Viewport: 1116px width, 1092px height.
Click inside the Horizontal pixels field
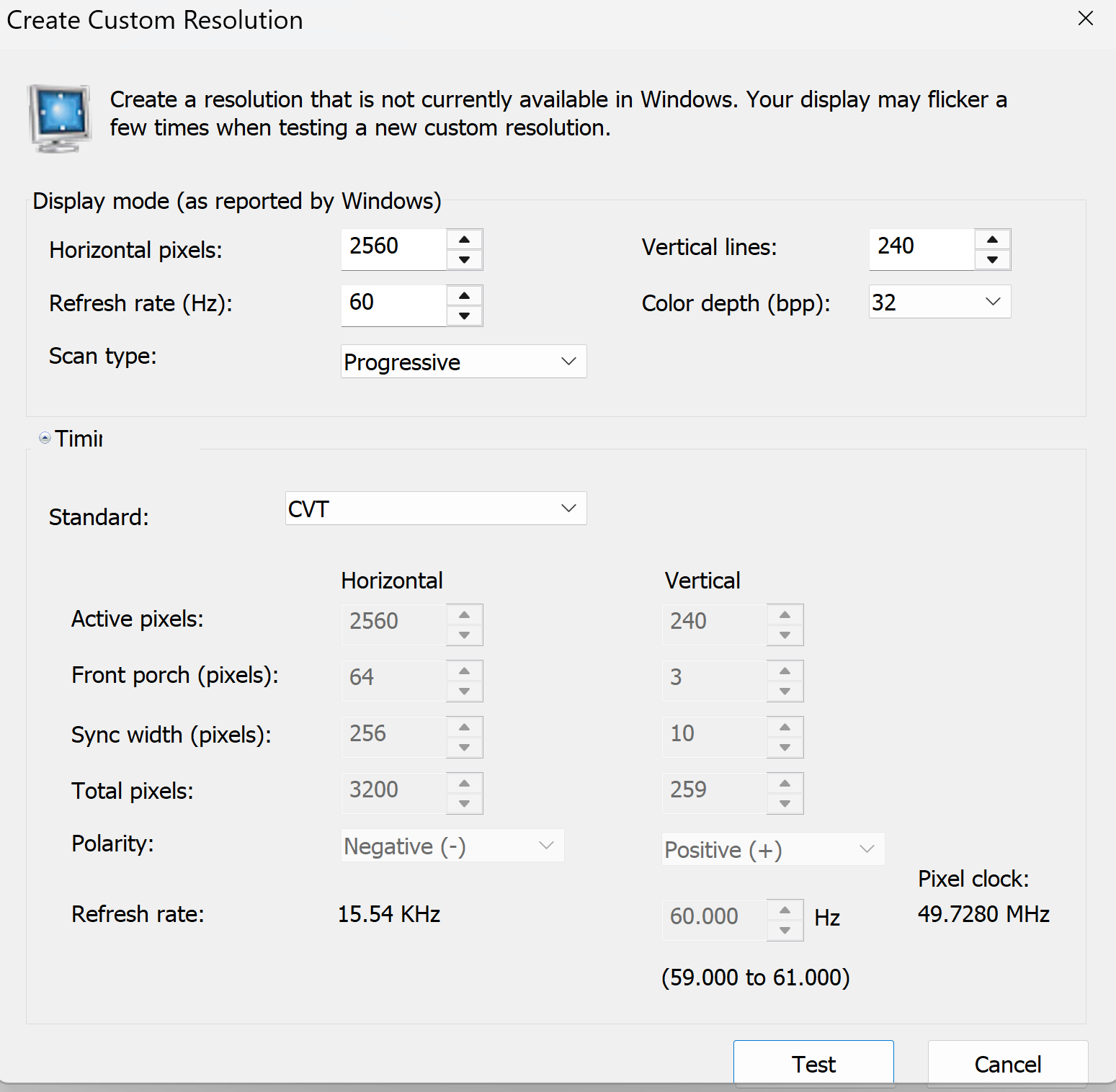click(x=393, y=247)
